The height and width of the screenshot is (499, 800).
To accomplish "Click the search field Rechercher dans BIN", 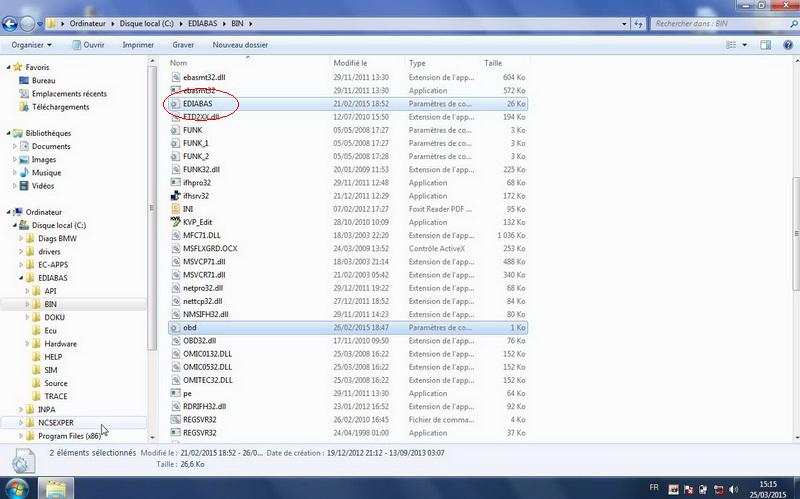I will [x=719, y=23].
